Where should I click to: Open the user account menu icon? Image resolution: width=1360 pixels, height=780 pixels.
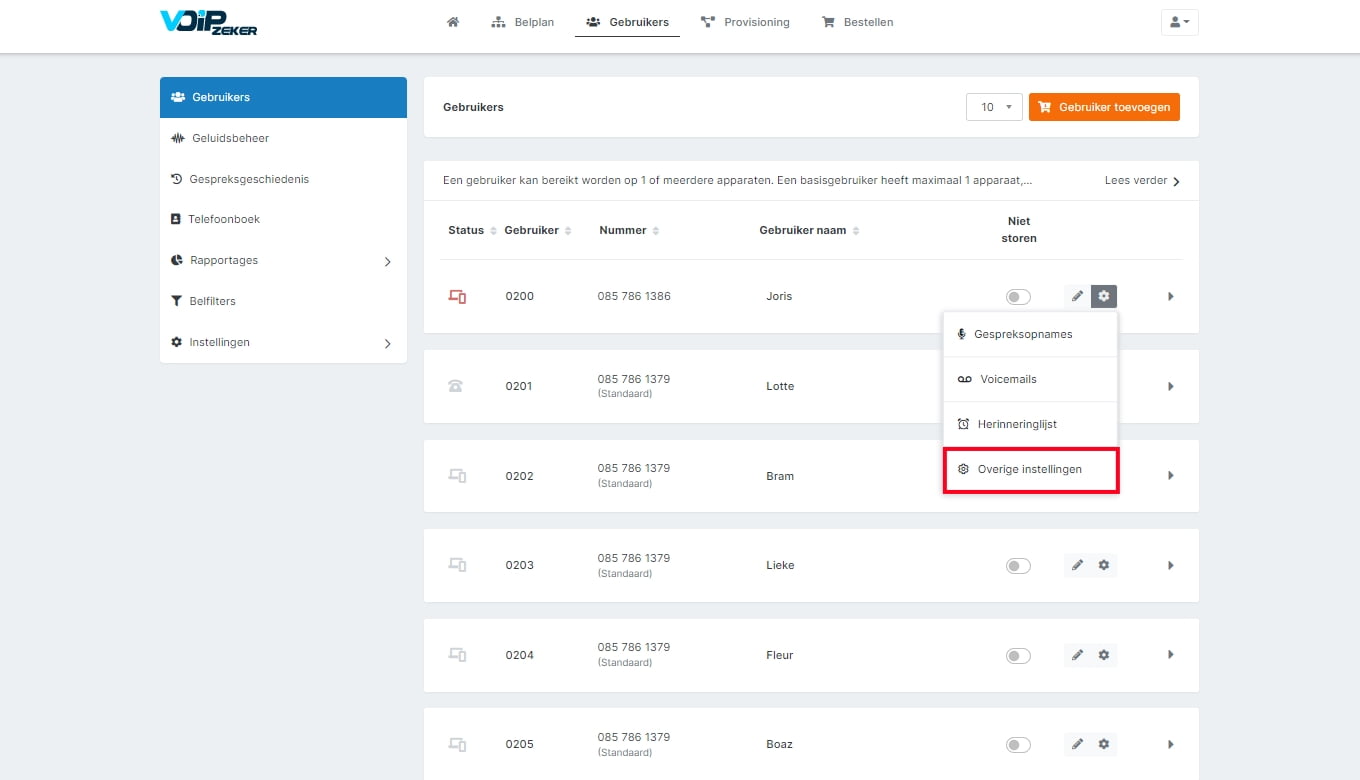(x=1179, y=22)
